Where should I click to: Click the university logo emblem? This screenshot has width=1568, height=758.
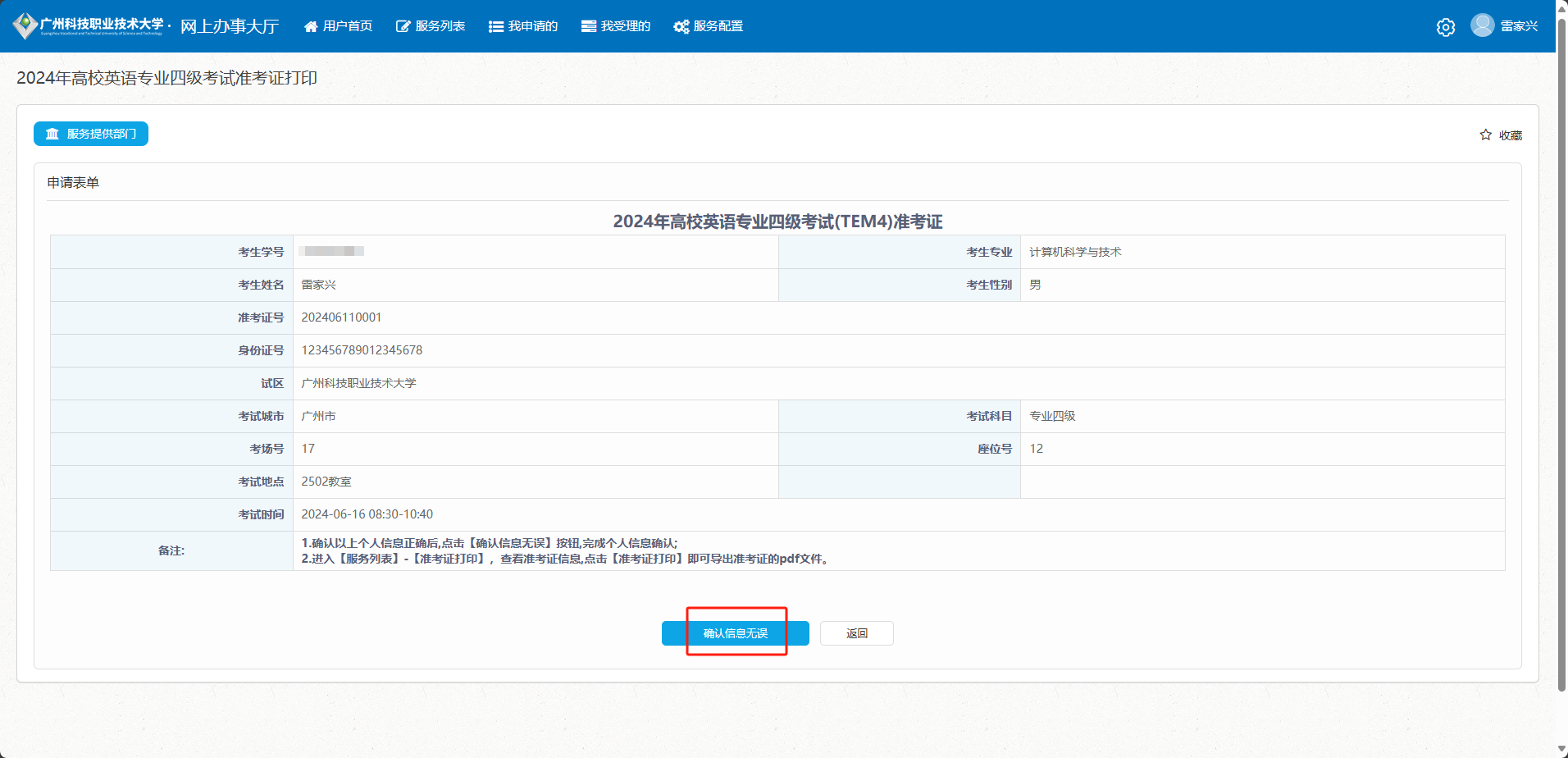(x=25, y=25)
